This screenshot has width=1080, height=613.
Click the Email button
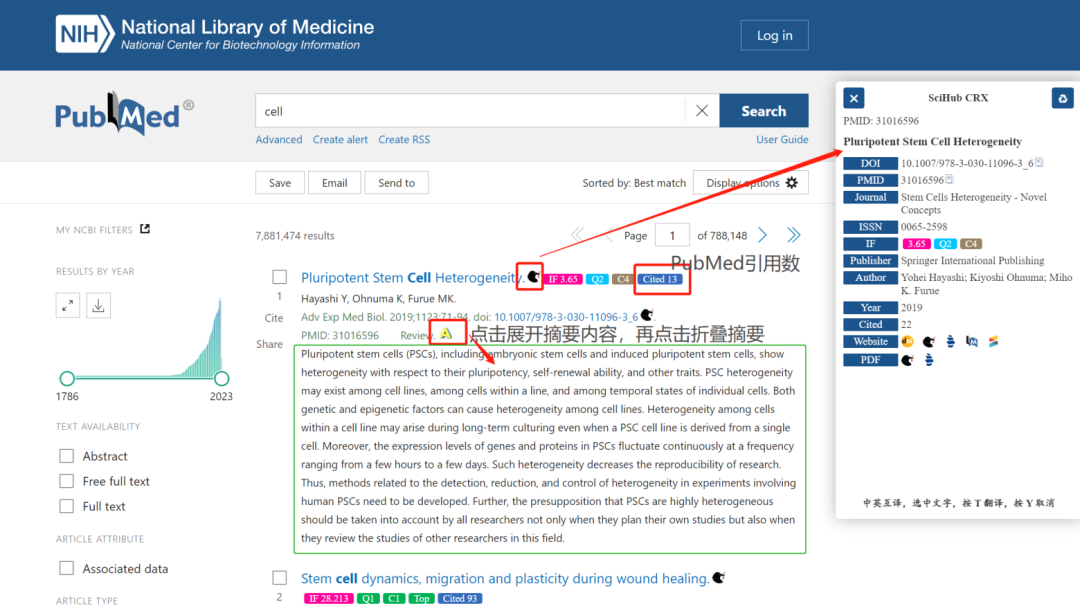click(x=334, y=183)
